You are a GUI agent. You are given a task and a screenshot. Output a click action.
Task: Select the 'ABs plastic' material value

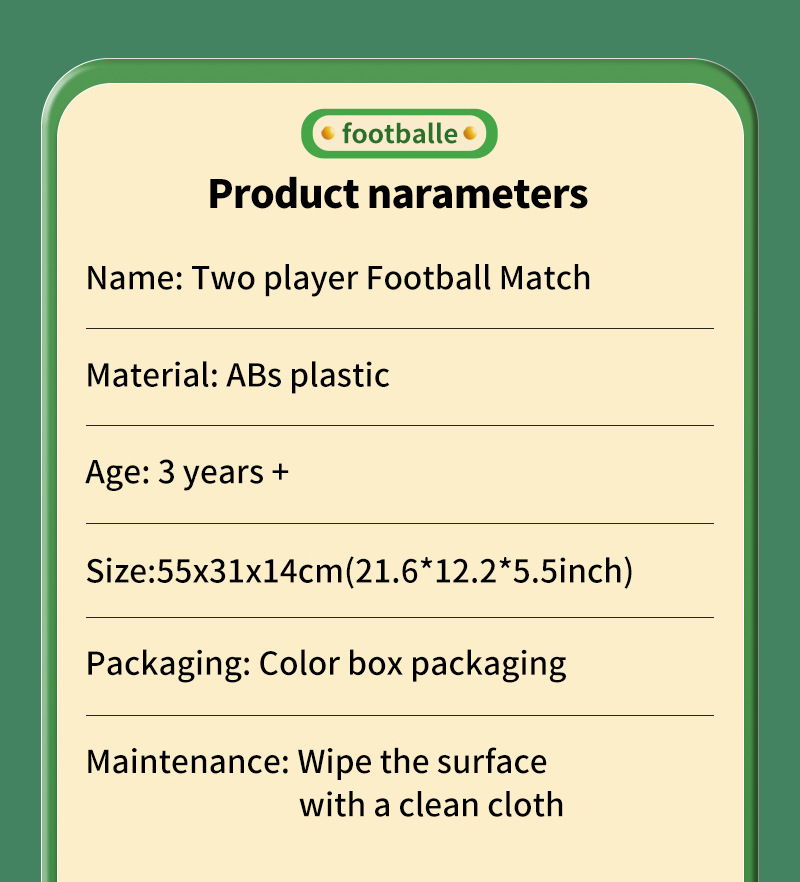307,376
